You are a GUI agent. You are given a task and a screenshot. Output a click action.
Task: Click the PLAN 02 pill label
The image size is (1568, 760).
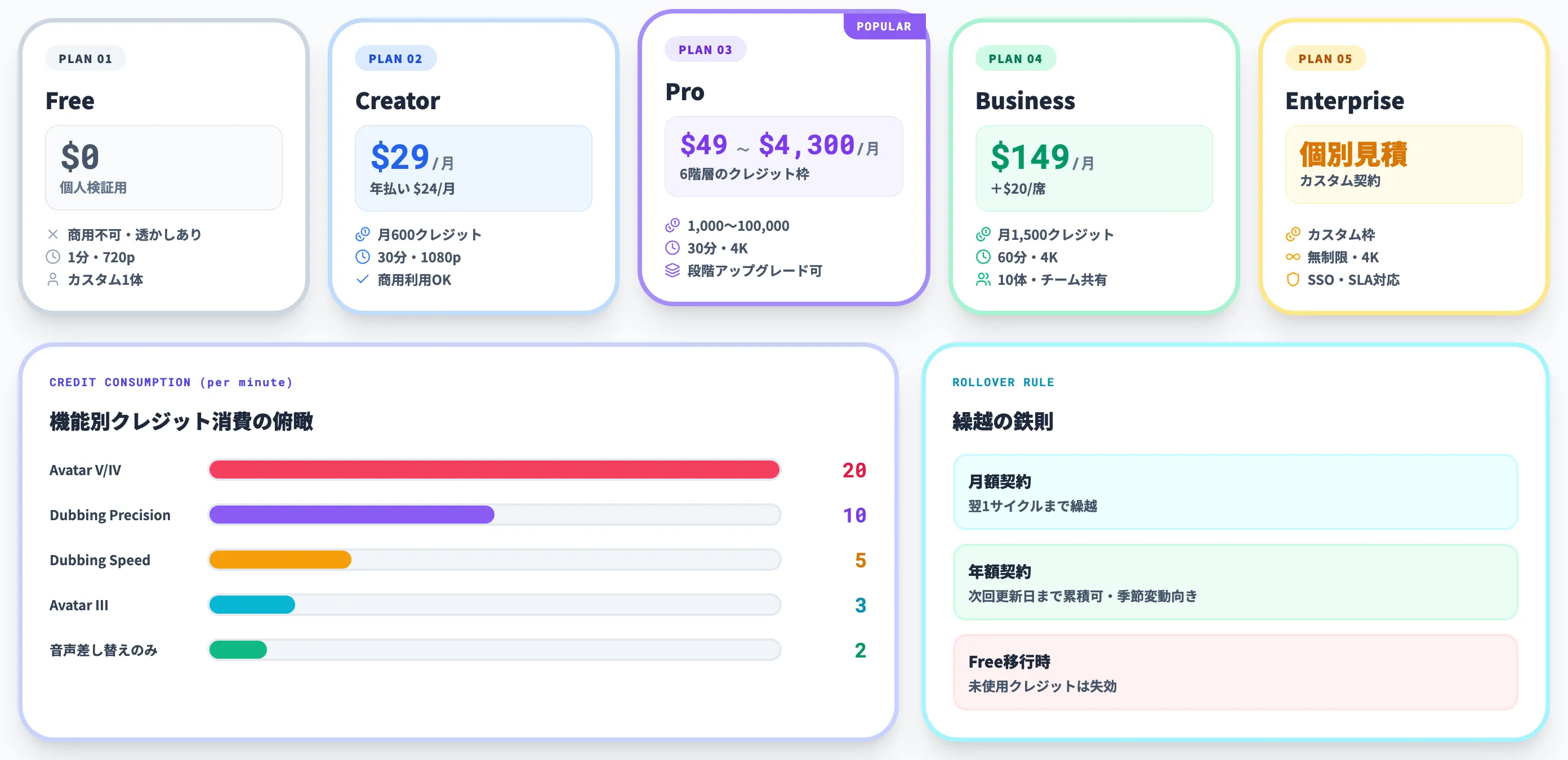click(x=395, y=59)
